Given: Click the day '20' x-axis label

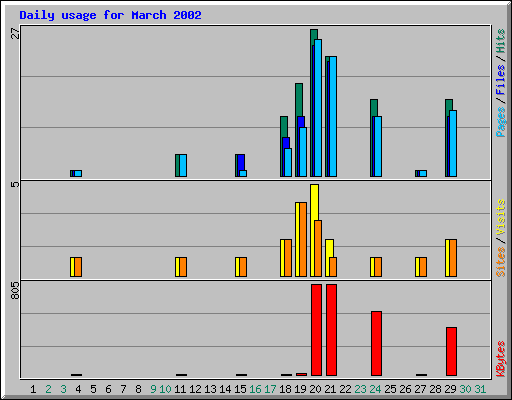Looking at the screenshot, I should [x=315, y=389].
